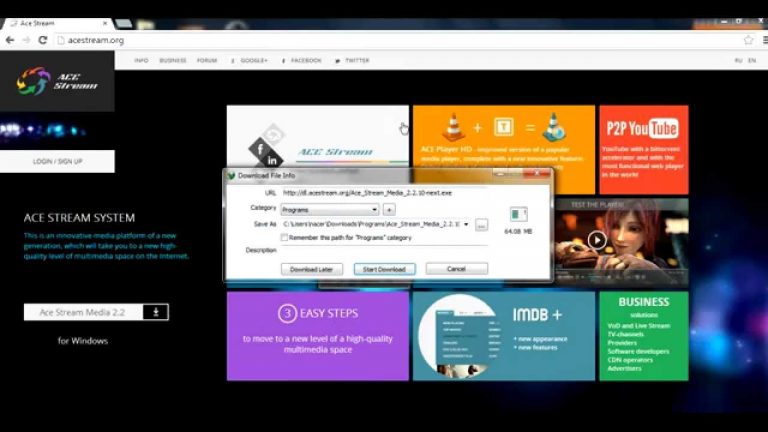768x432 pixels.
Task: Open the BUSINESS solutions green tile
Action: click(644, 336)
